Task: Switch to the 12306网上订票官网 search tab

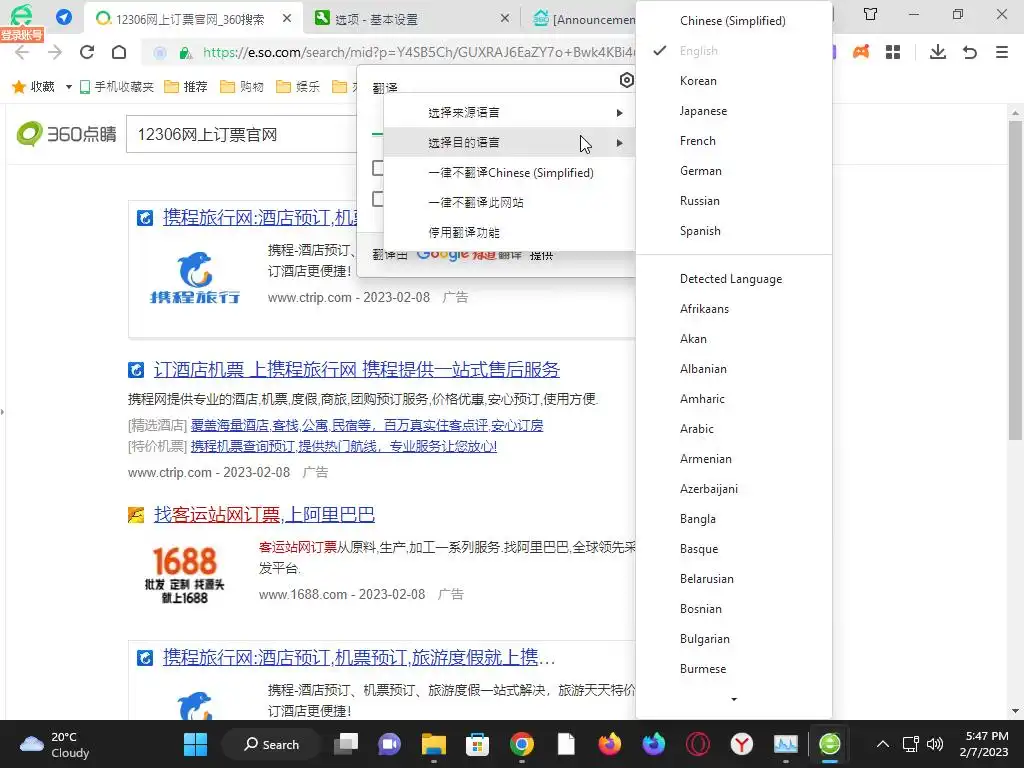Action: click(193, 19)
